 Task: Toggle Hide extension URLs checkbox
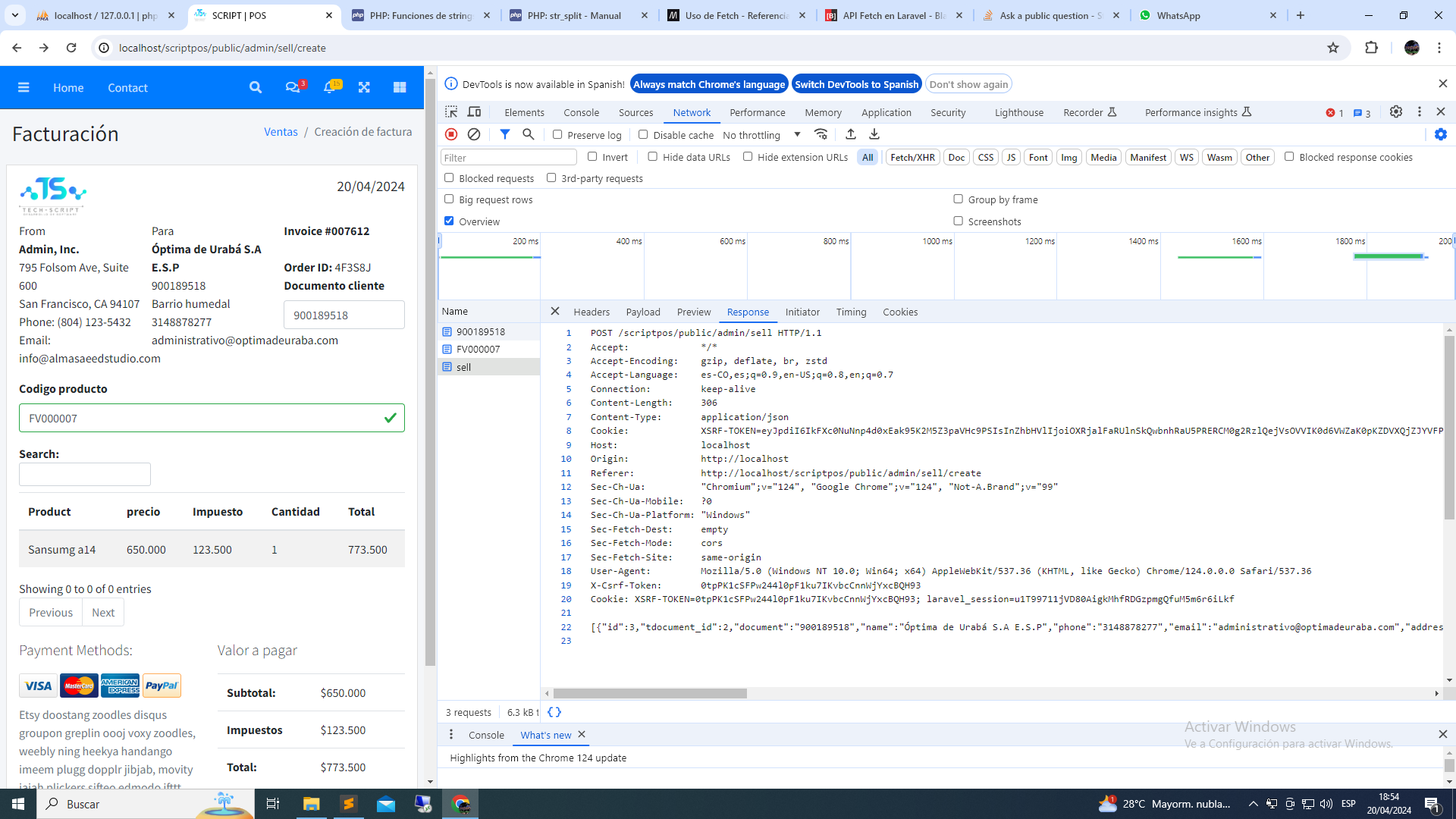(x=748, y=156)
